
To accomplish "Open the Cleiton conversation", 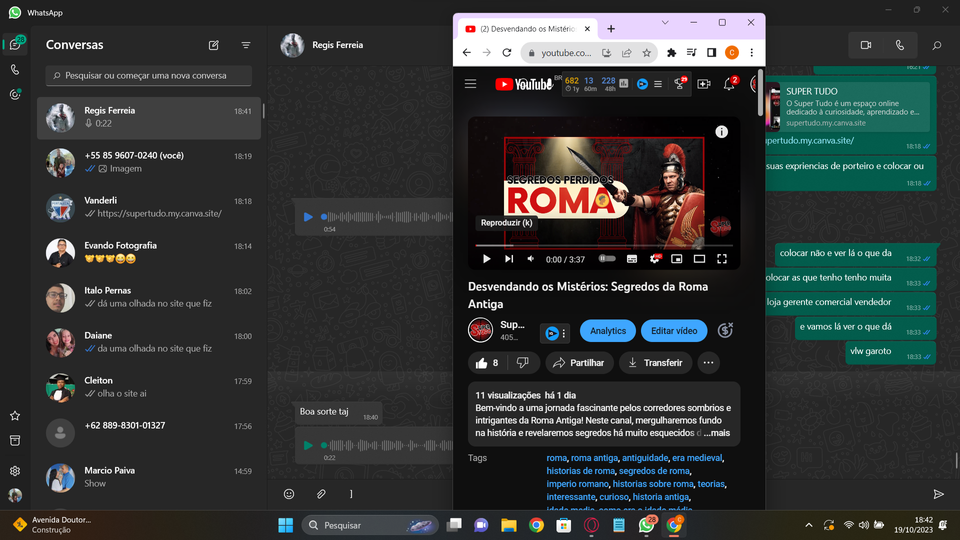I will (x=149, y=387).
